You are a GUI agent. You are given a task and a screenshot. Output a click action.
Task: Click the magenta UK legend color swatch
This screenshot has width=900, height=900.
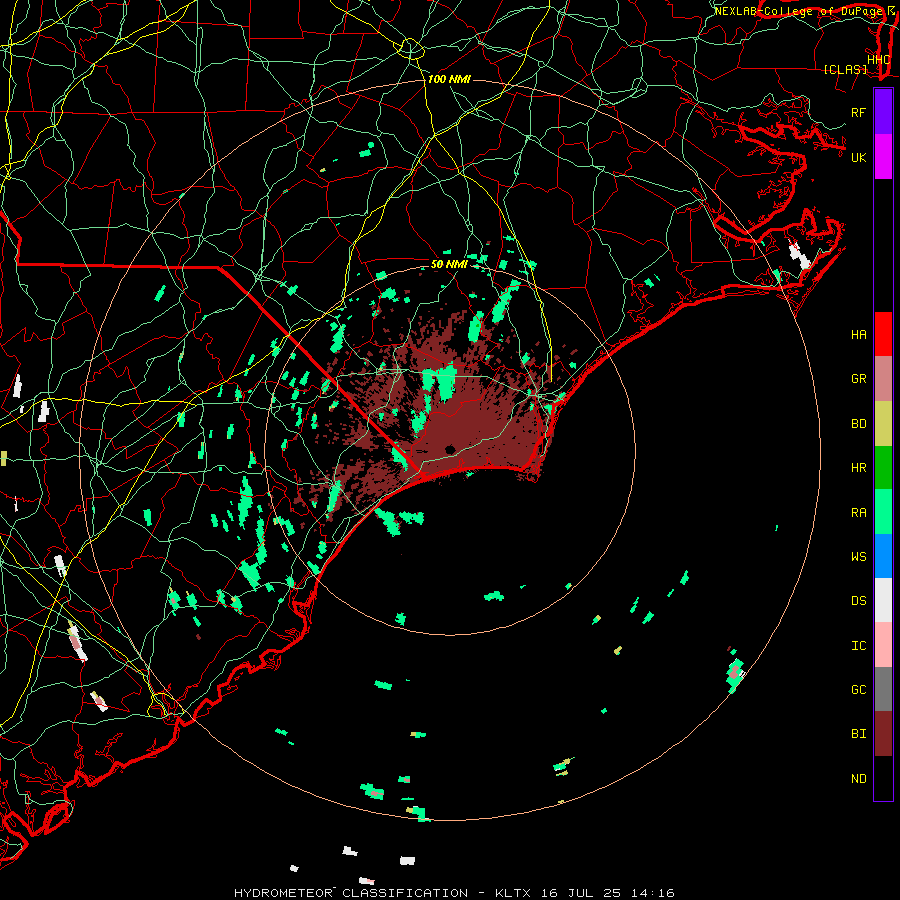coord(883,157)
